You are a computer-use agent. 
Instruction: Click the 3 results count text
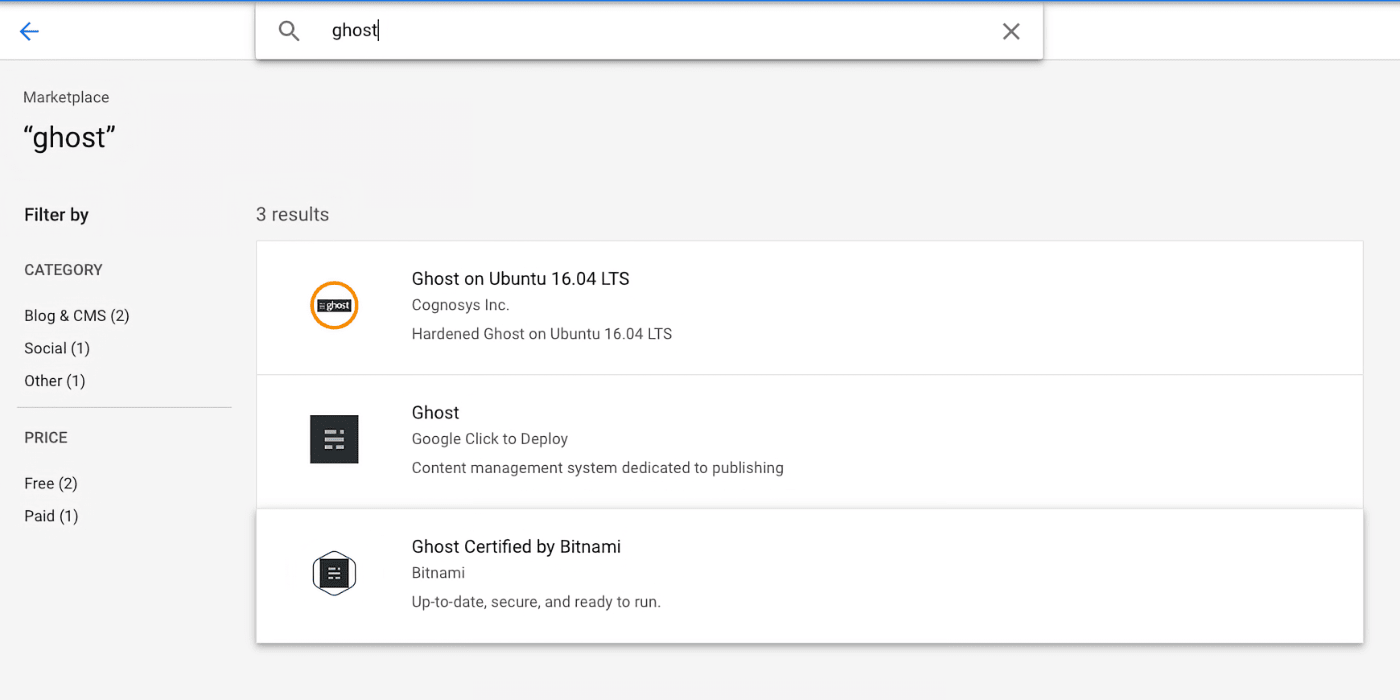pyautogui.click(x=292, y=214)
